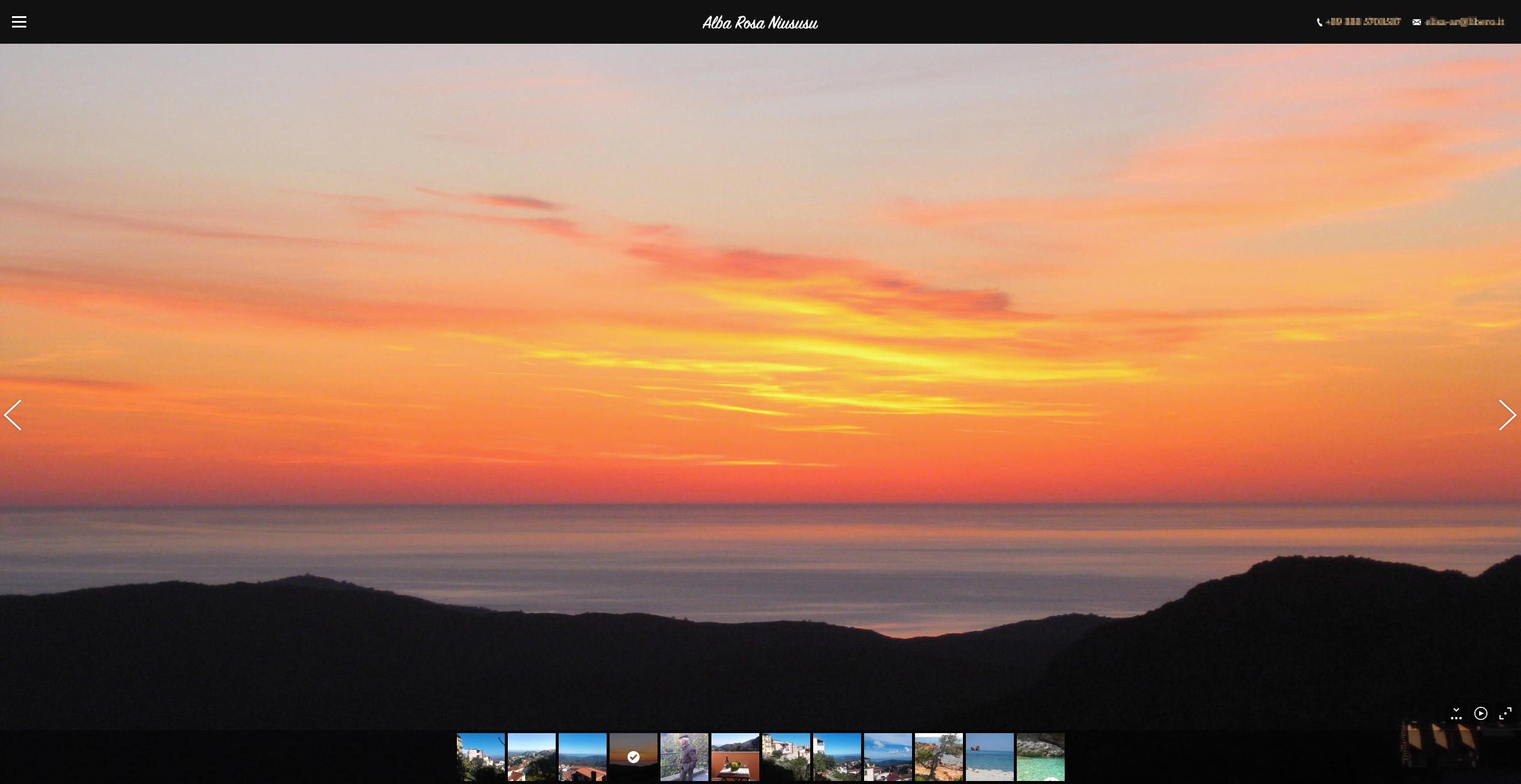Select the turquoise cove thumbnail
This screenshot has height=784, width=1521.
pos(1041,757)
